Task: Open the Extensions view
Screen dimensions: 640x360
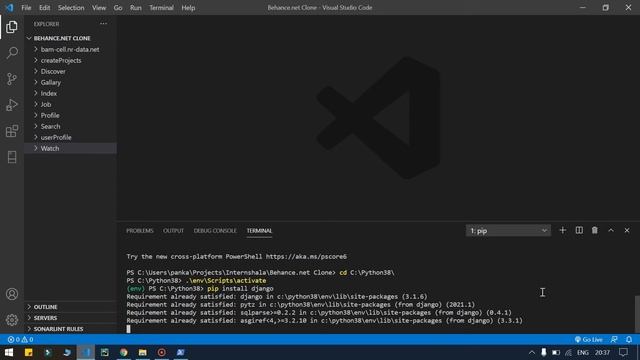Action: (12, 131)
